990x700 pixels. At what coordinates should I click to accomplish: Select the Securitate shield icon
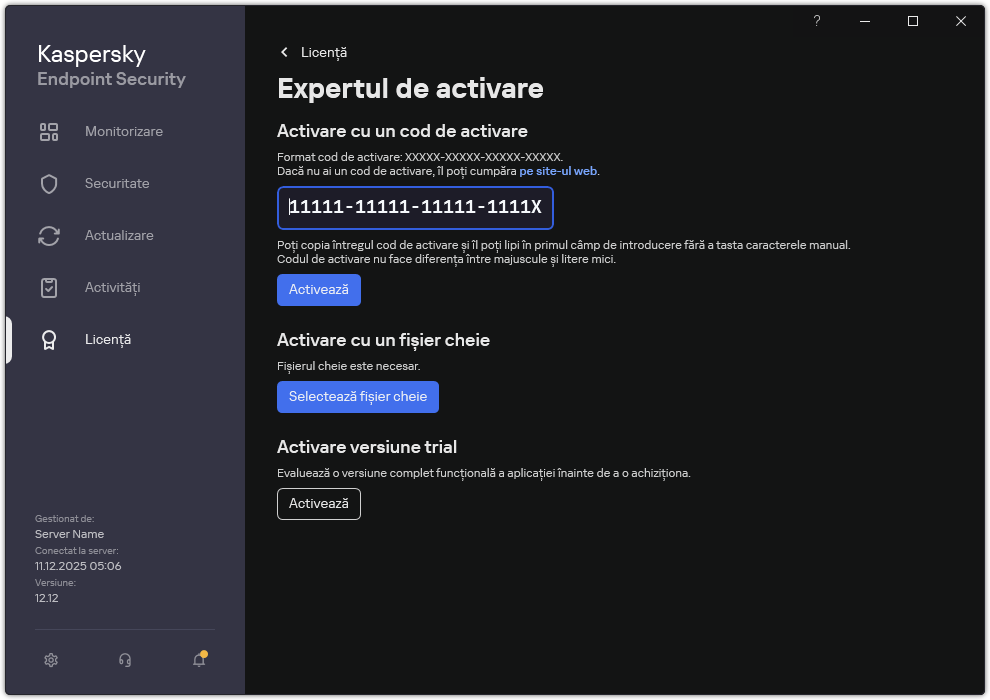[x=49, y=183]
